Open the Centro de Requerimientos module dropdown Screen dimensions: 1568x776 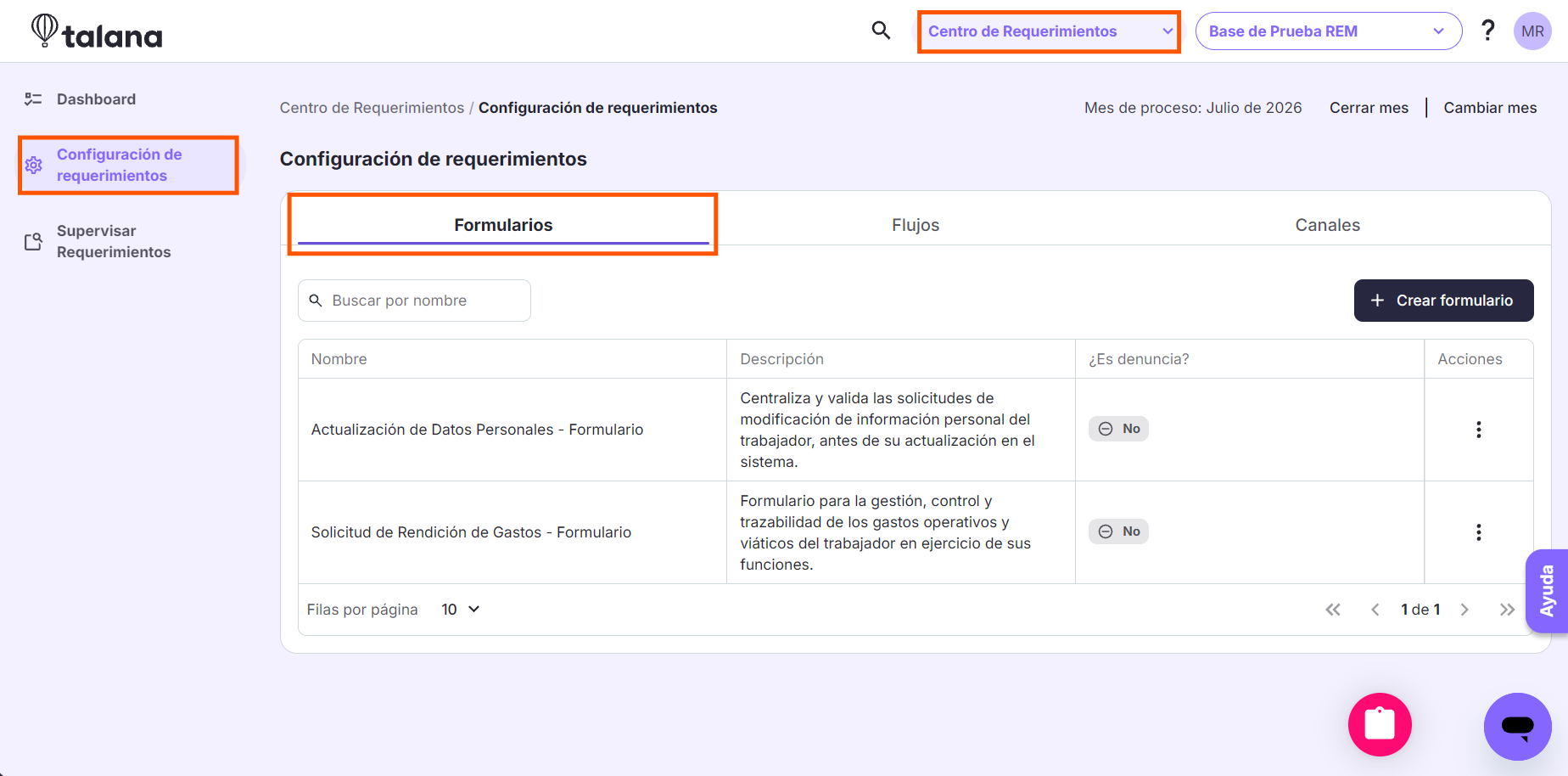(1050, 31)
